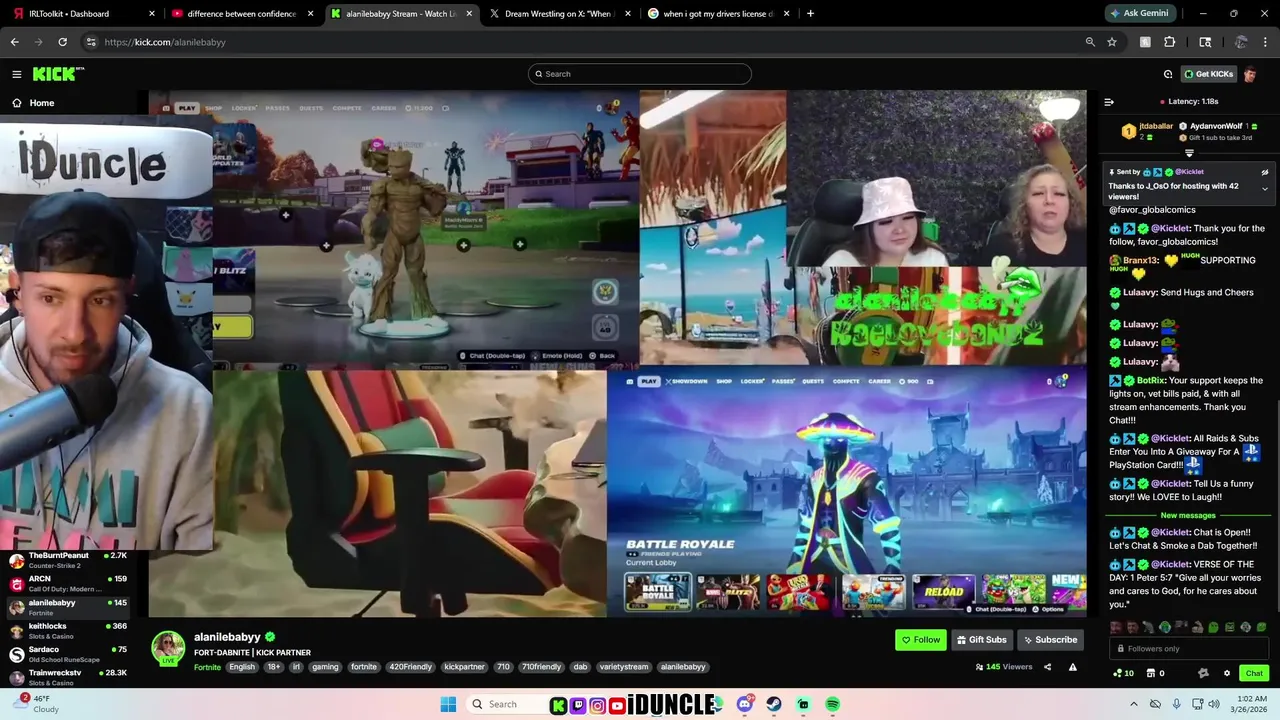This screenshot has height=720, width=1280.
Task: Close the alanilebabyy Stream tab
Action: pyautogui.click(x=469, y=14)
